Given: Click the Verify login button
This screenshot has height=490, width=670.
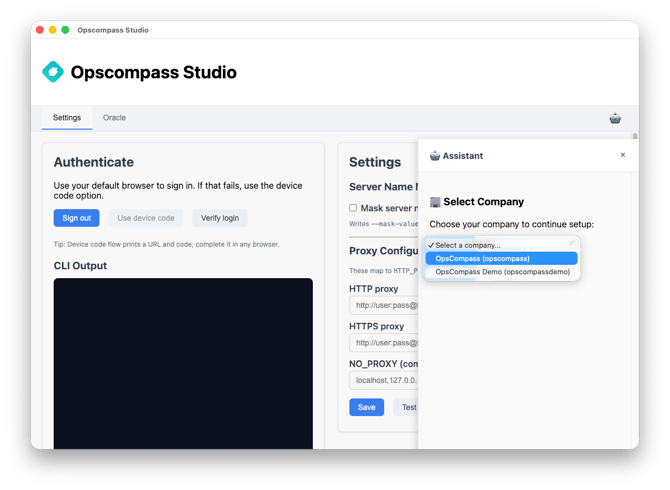Looking at the screenshot, I should 220,218.
